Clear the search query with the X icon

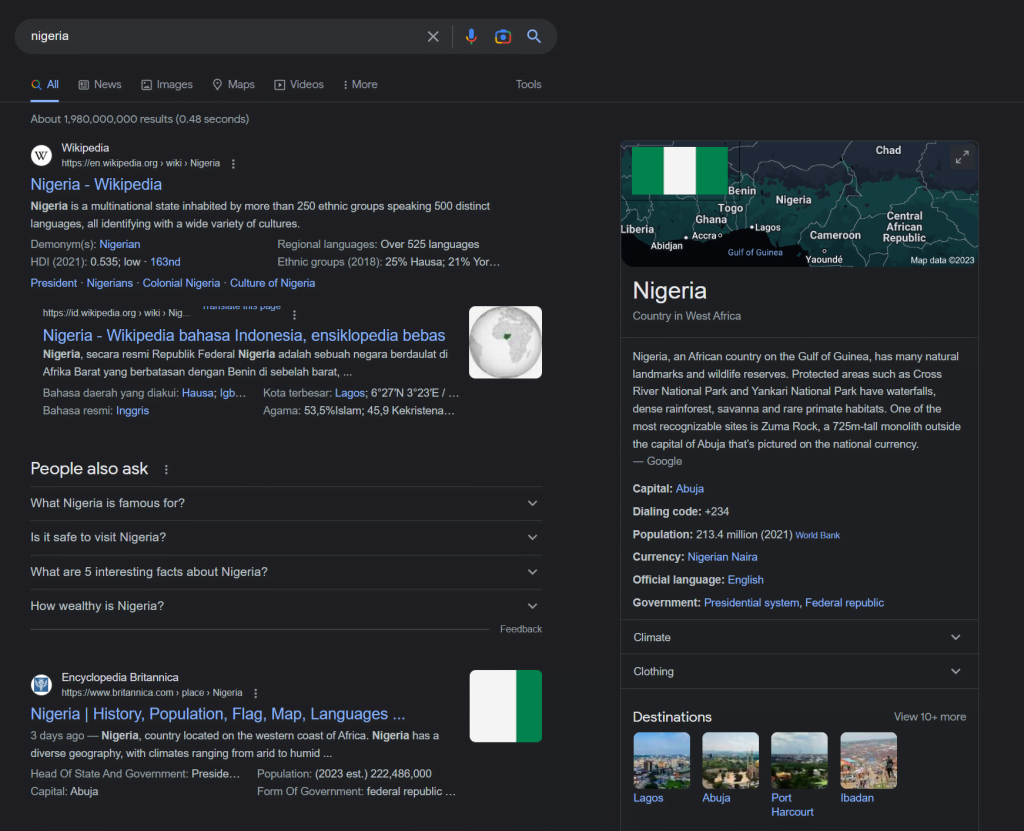pos(433,36)
